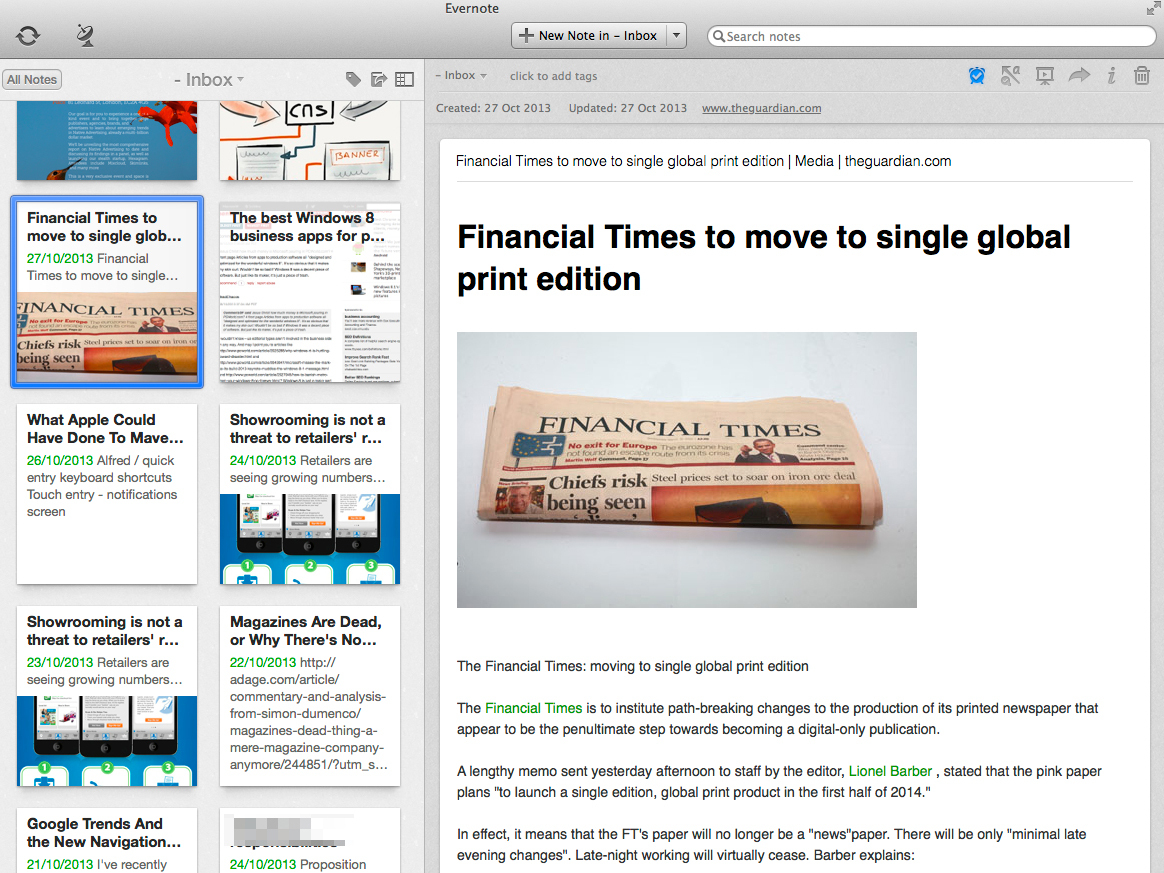
Task: Click the line 'The Financial Times: moving to single global'
Action: (632, 667)
